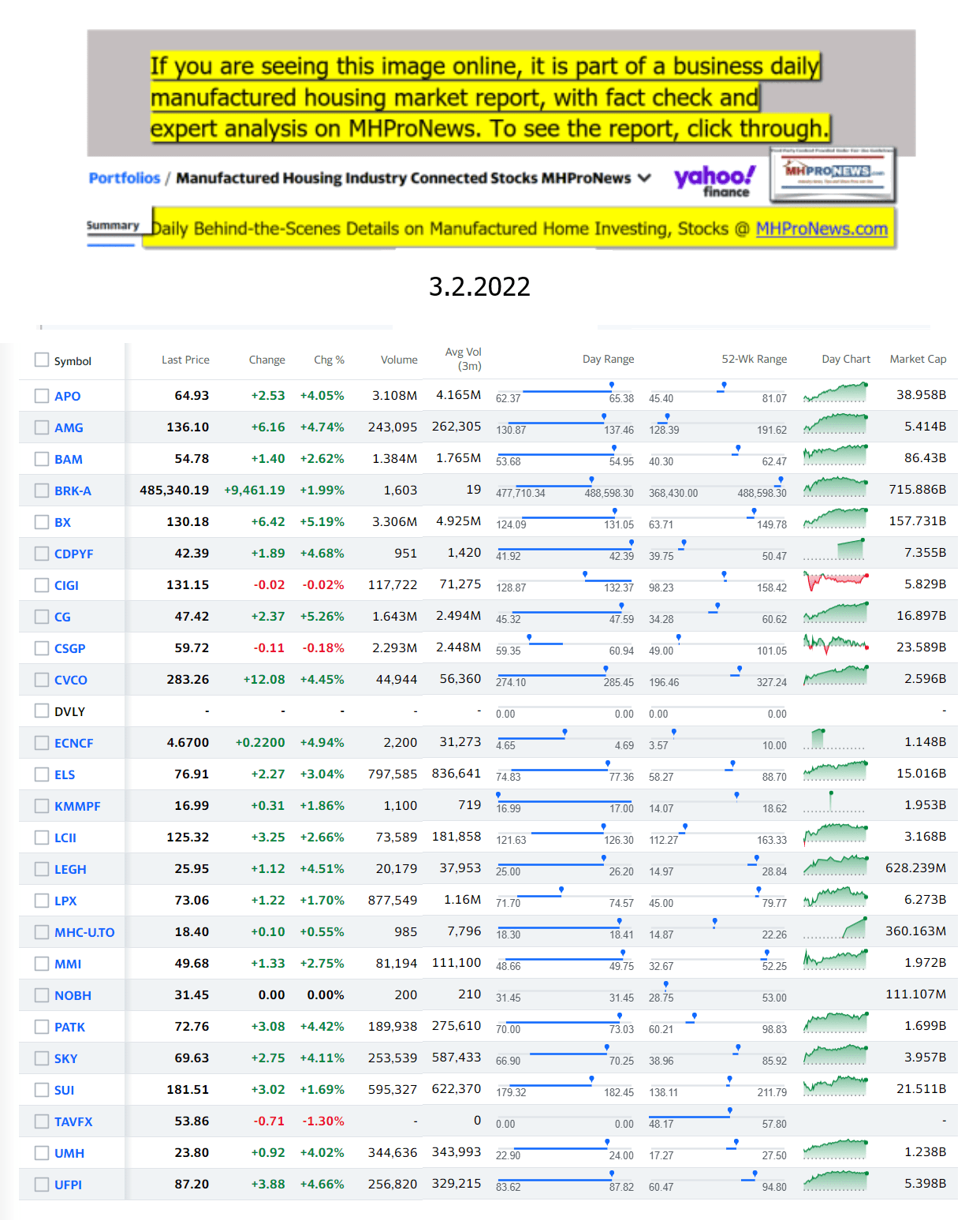Screen dimensions: 980x1220
Task: Open the MMI ticker link
Action: [x=68, y=964]
